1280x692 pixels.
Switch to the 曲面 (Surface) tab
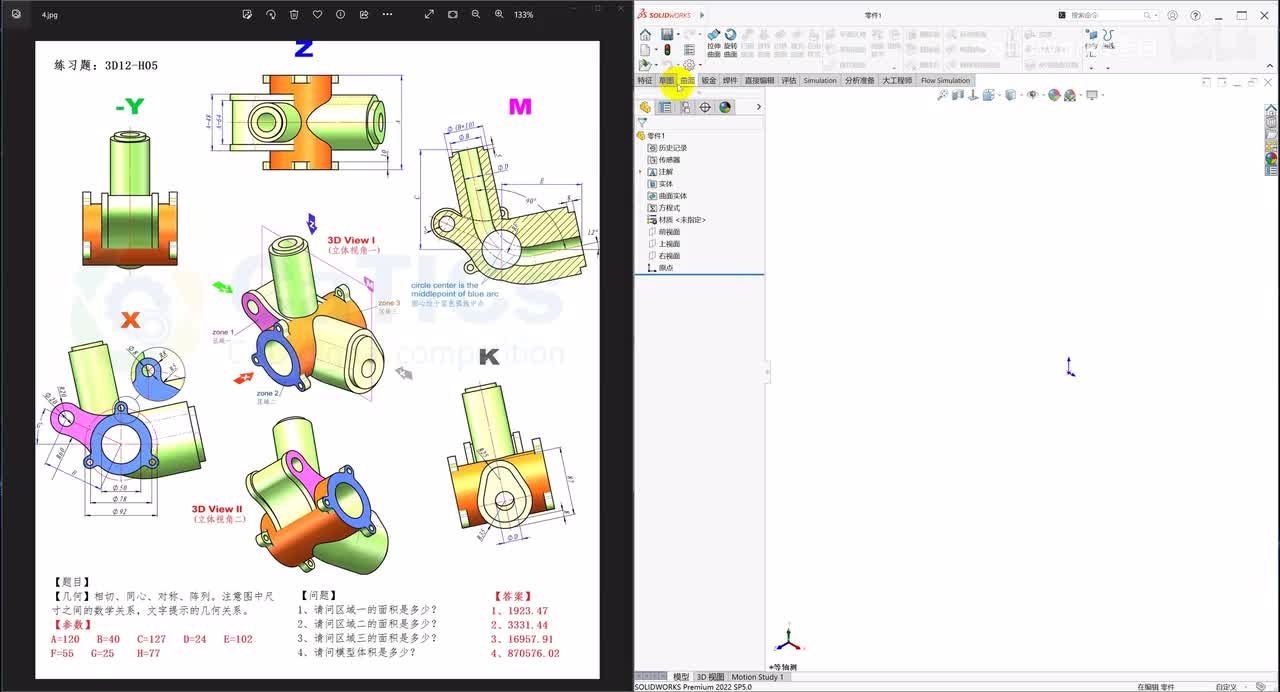click(x=687, y=80)
